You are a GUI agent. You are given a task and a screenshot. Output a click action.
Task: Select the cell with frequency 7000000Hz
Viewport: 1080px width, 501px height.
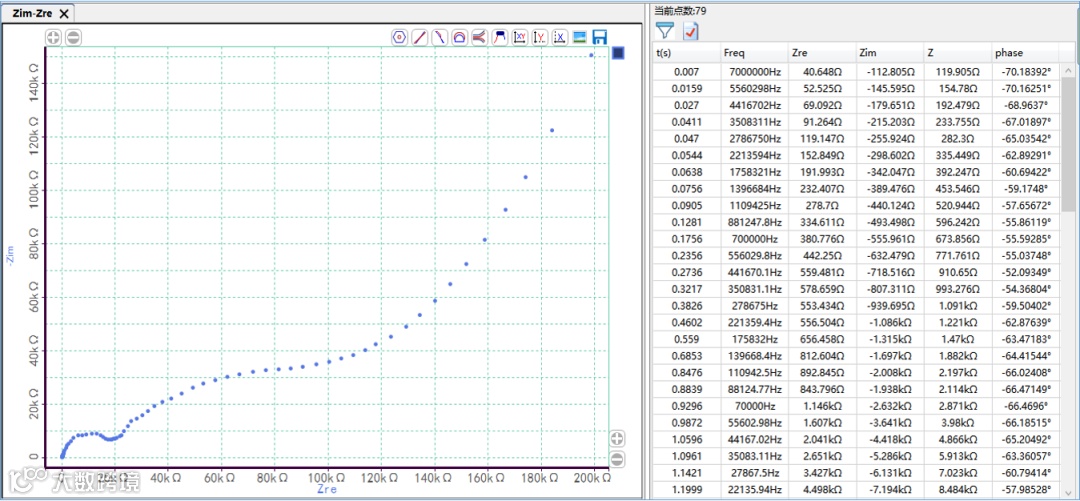point(753,70)
